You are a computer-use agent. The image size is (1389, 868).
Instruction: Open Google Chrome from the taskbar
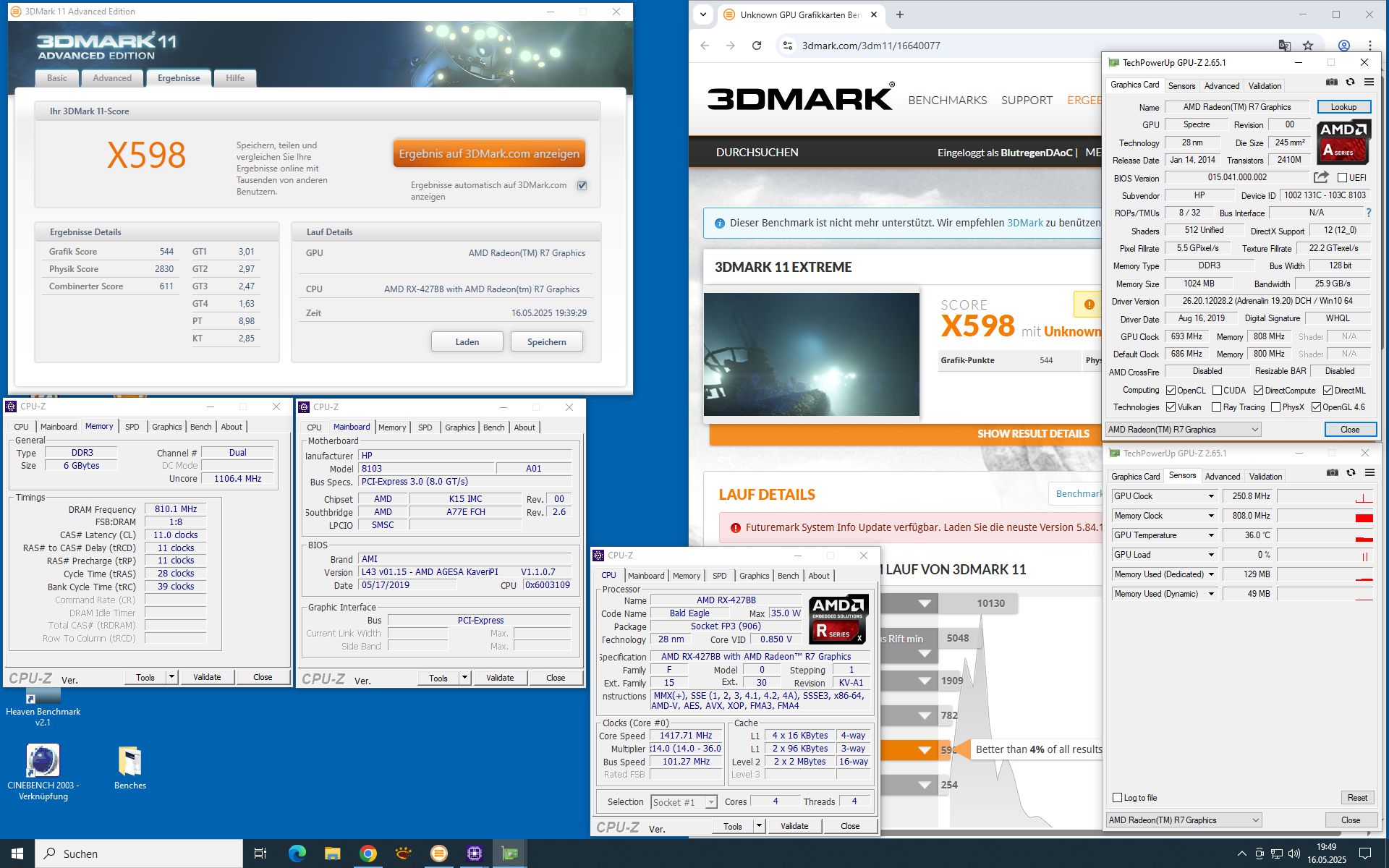point(368,854)
